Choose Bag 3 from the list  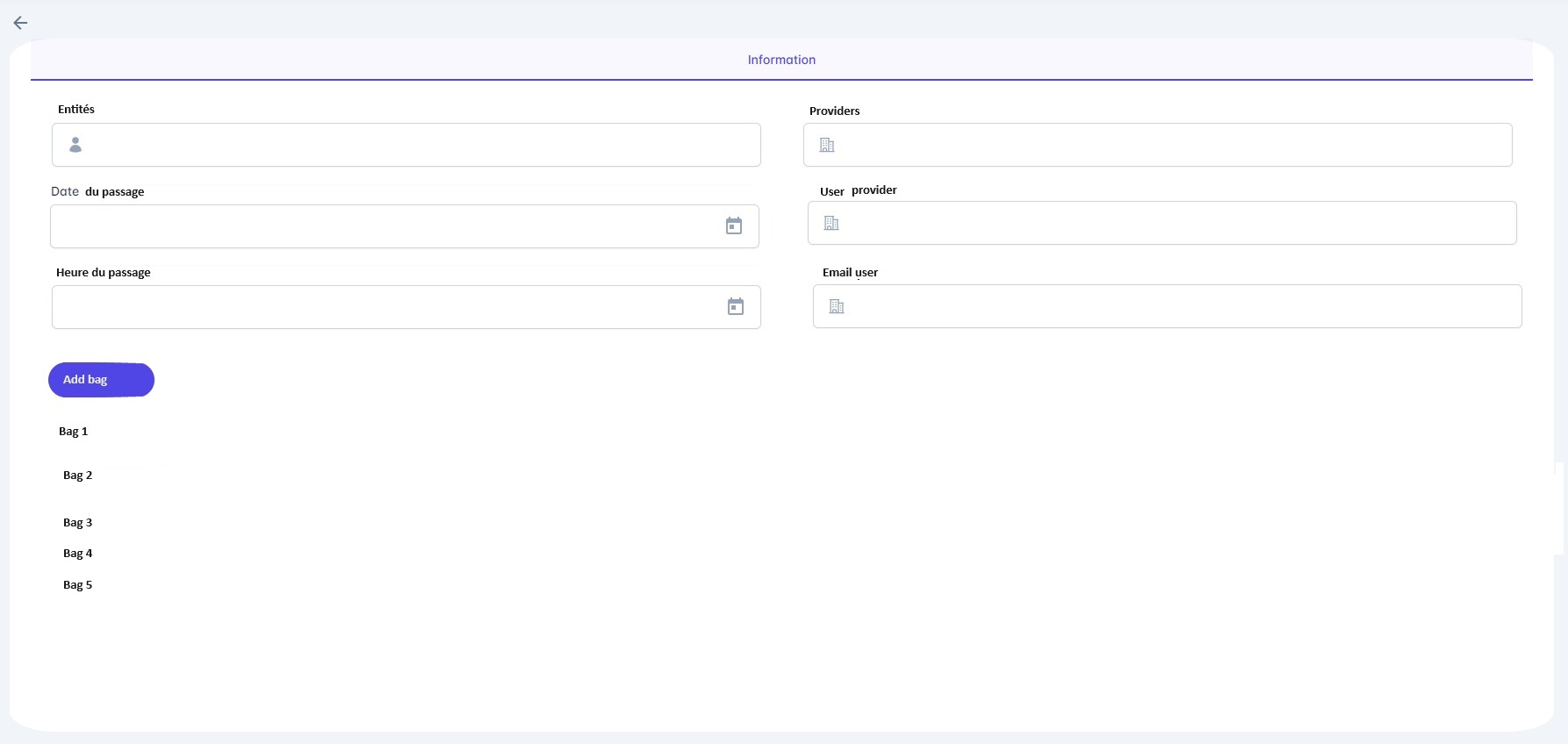78,523
